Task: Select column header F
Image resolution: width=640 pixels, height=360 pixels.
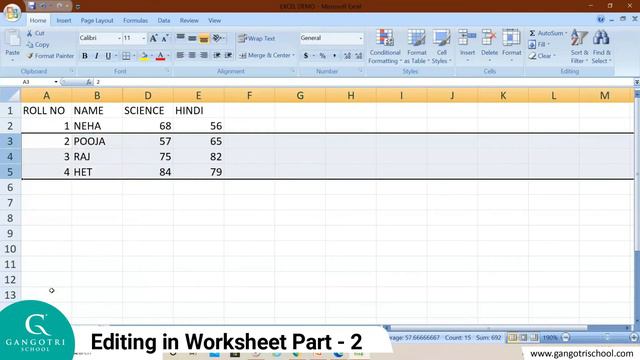Action: point(249,96)
